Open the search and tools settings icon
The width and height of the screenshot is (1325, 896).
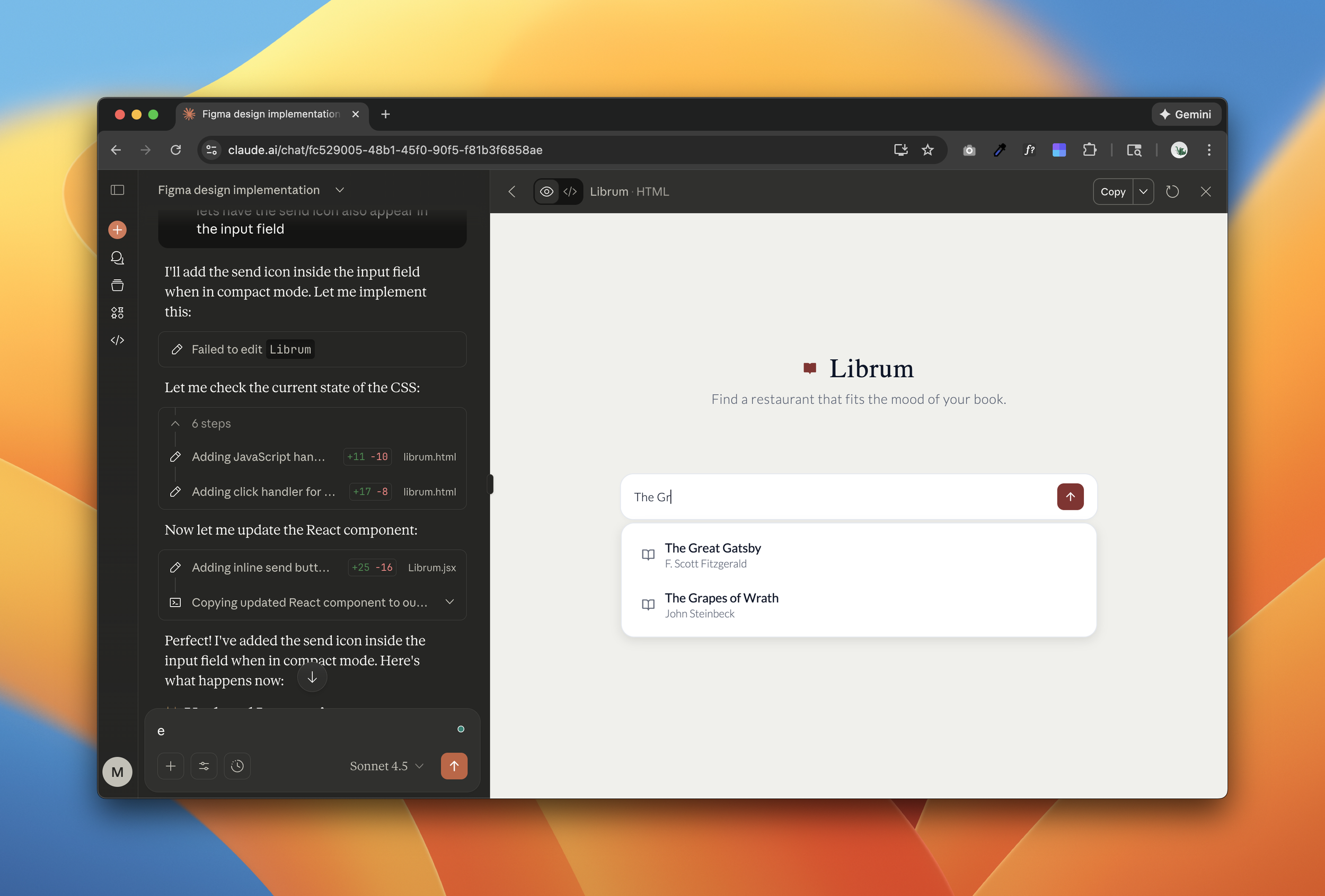click(204, 766)
